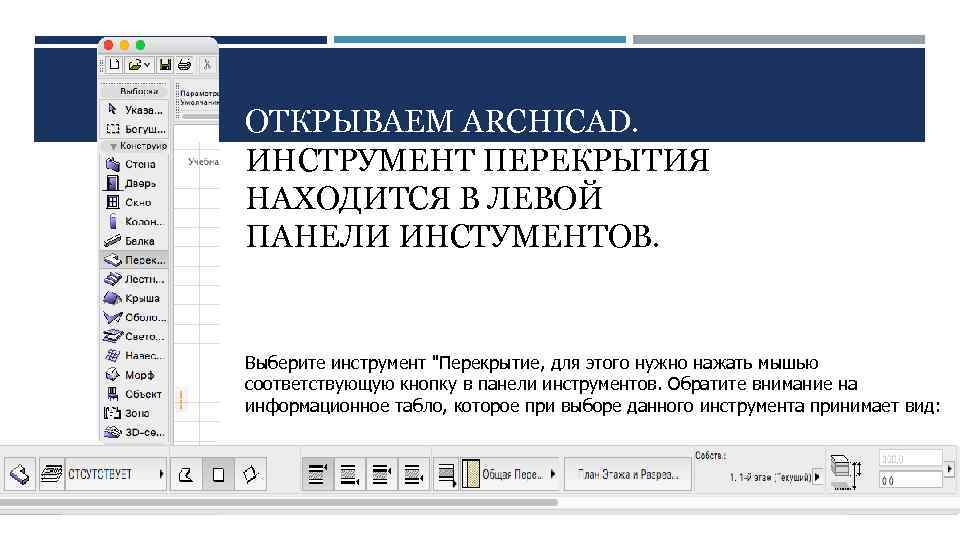Click the Open file folder icon
This screenshot has height=540, width=960.
point(135,64)
